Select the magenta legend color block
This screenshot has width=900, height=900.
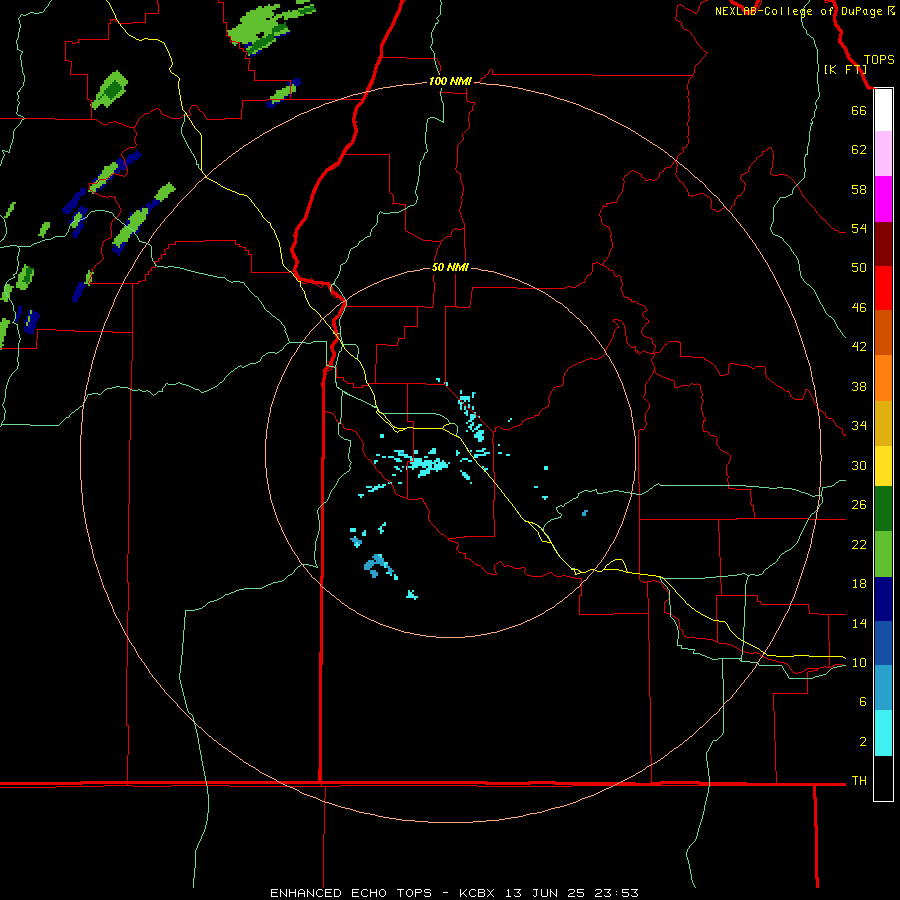point(883,199)
